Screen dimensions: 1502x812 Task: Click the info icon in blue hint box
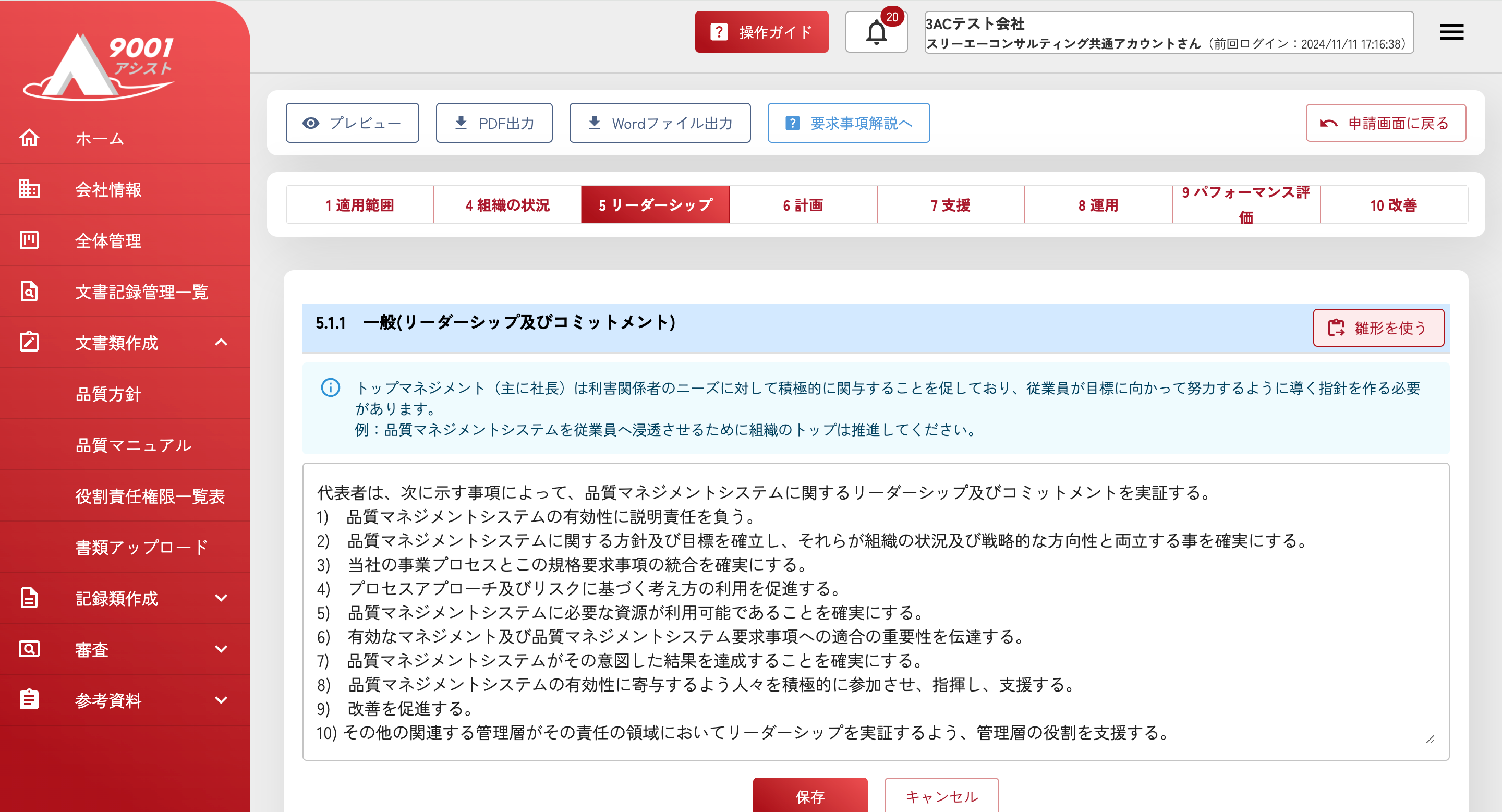(x=331, y=387)
